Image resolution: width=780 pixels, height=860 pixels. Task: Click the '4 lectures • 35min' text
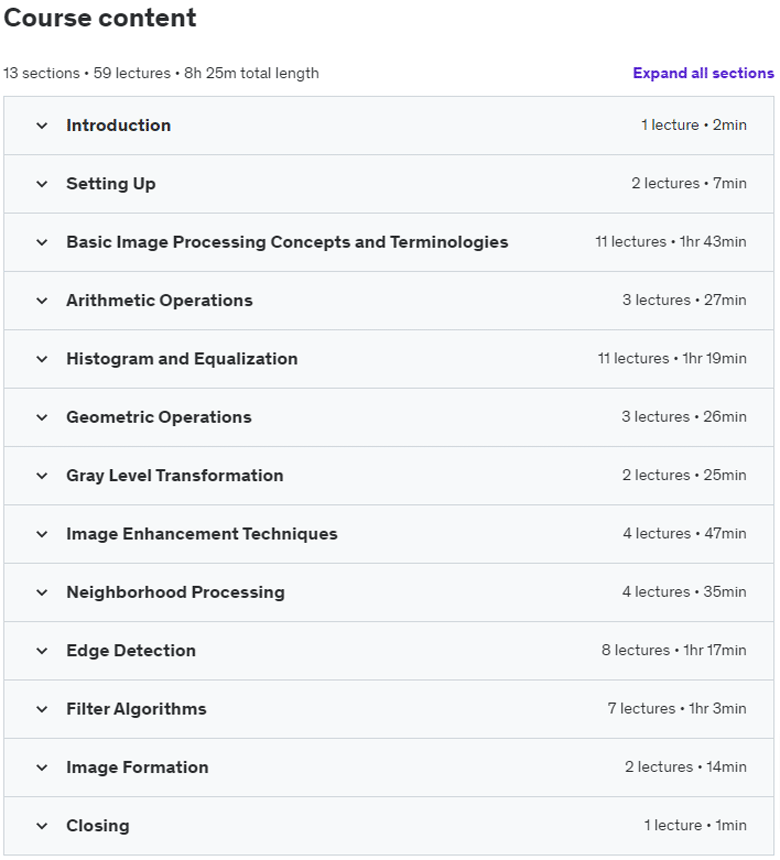pos(684,592)
